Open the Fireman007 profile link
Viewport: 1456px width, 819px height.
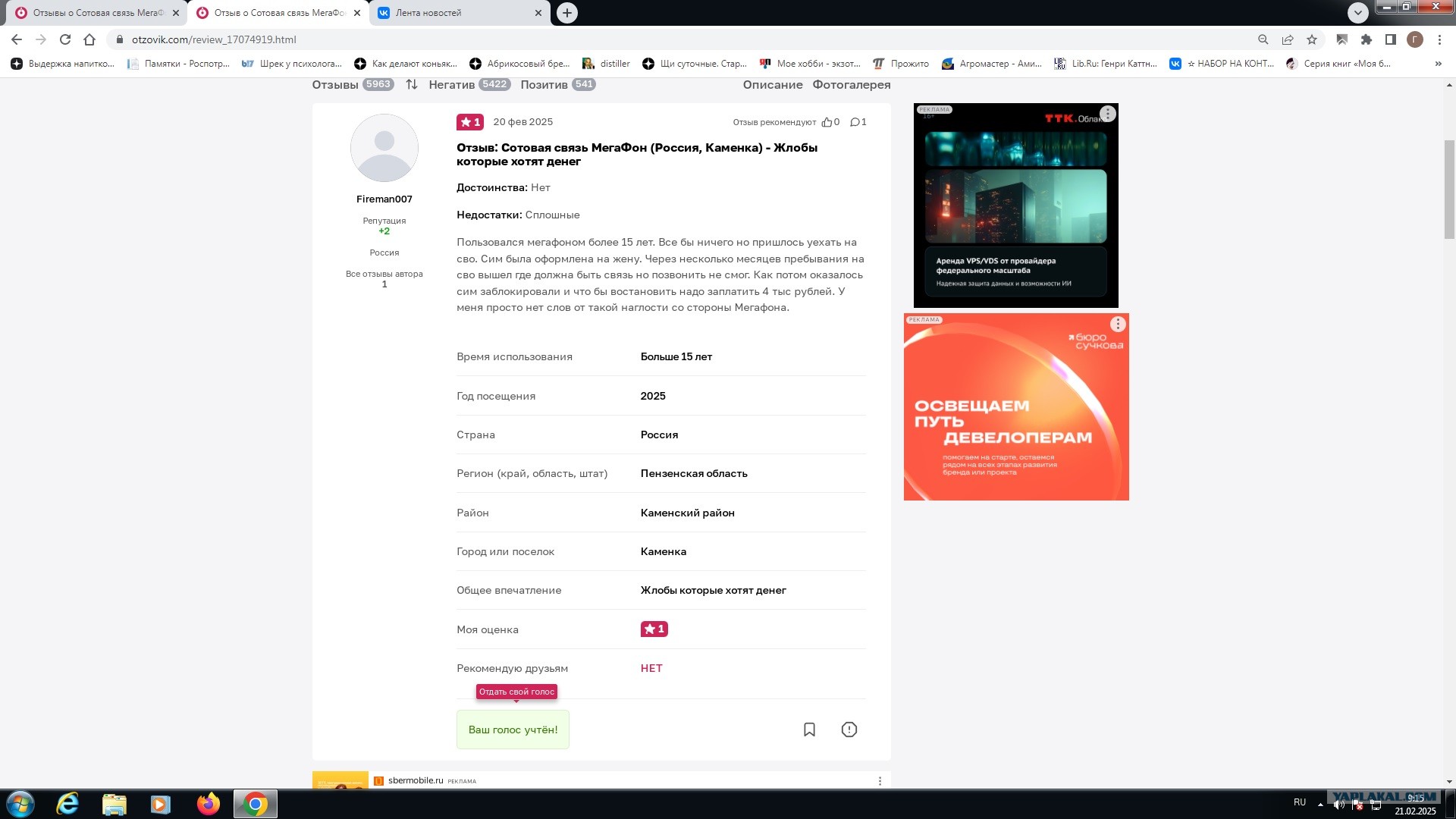pyautogui.click(x=384, y=199)
